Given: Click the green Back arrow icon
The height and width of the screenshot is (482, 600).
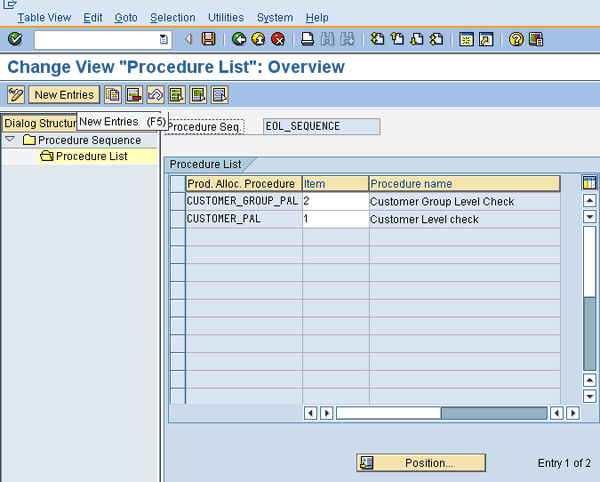Looking at the screenshot, I should click(239, 39).
